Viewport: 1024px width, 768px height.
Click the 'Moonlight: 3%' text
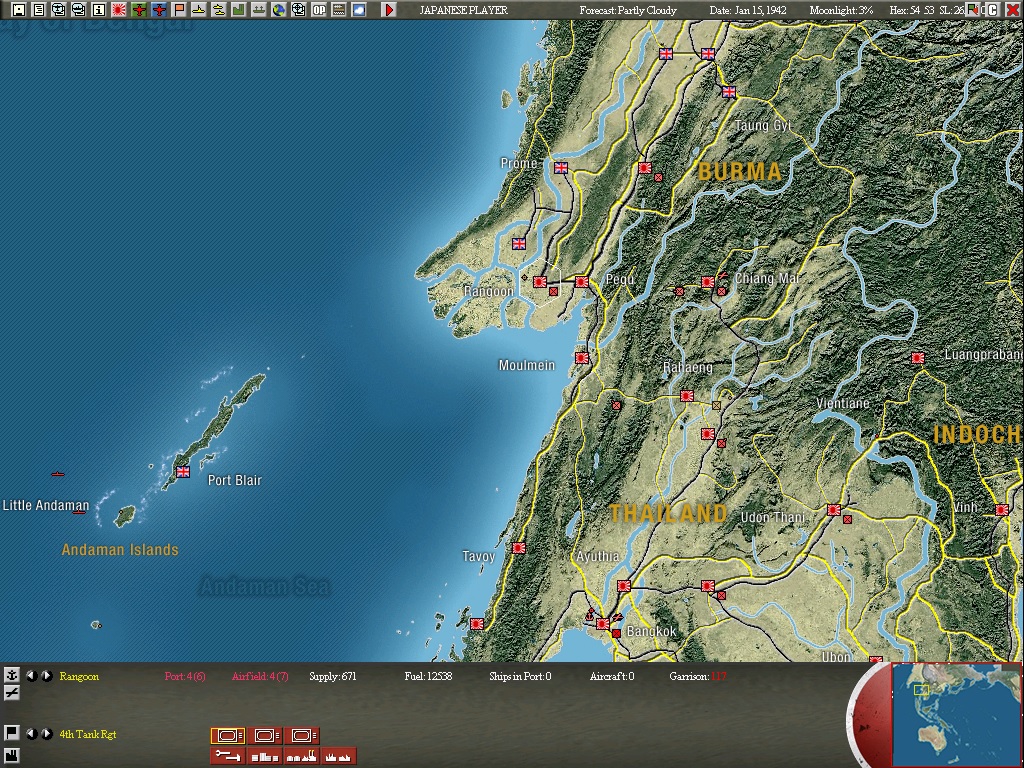841,10
